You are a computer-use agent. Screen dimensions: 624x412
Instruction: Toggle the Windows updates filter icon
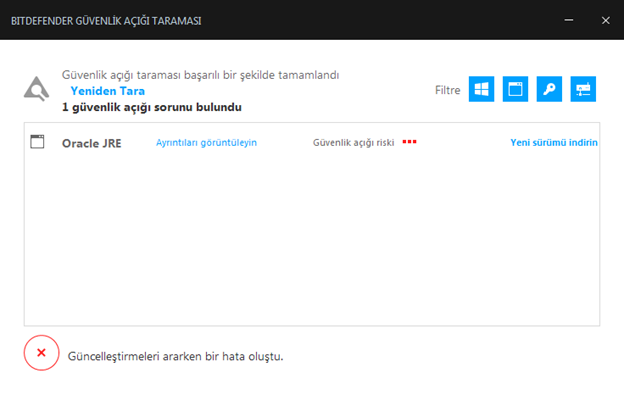481,89
